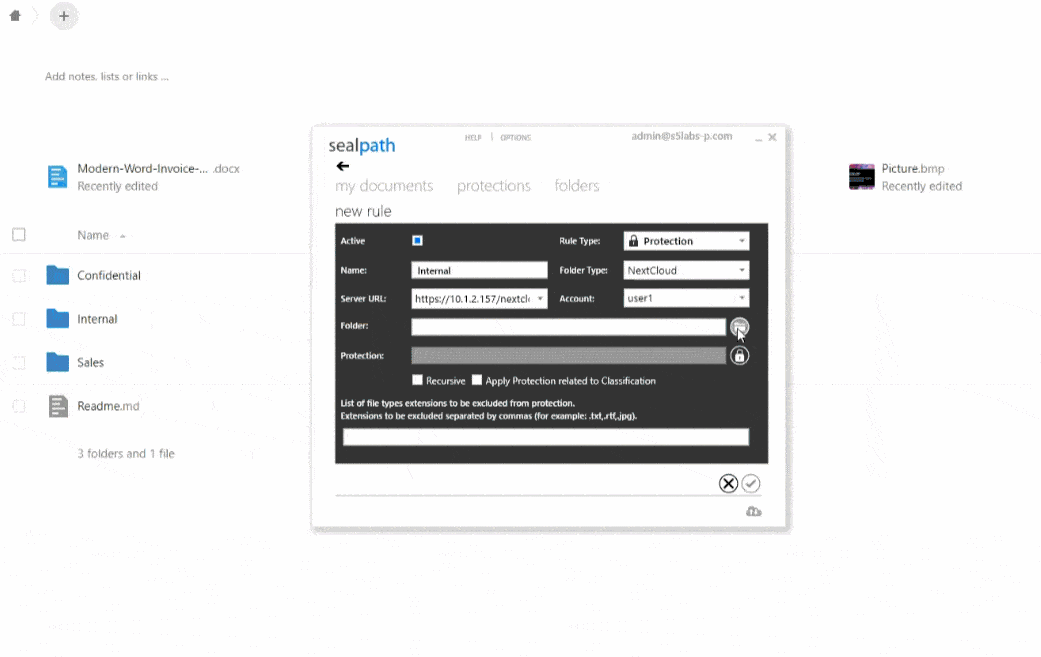Click the back arrow under sealpath logo

(343, 165)
